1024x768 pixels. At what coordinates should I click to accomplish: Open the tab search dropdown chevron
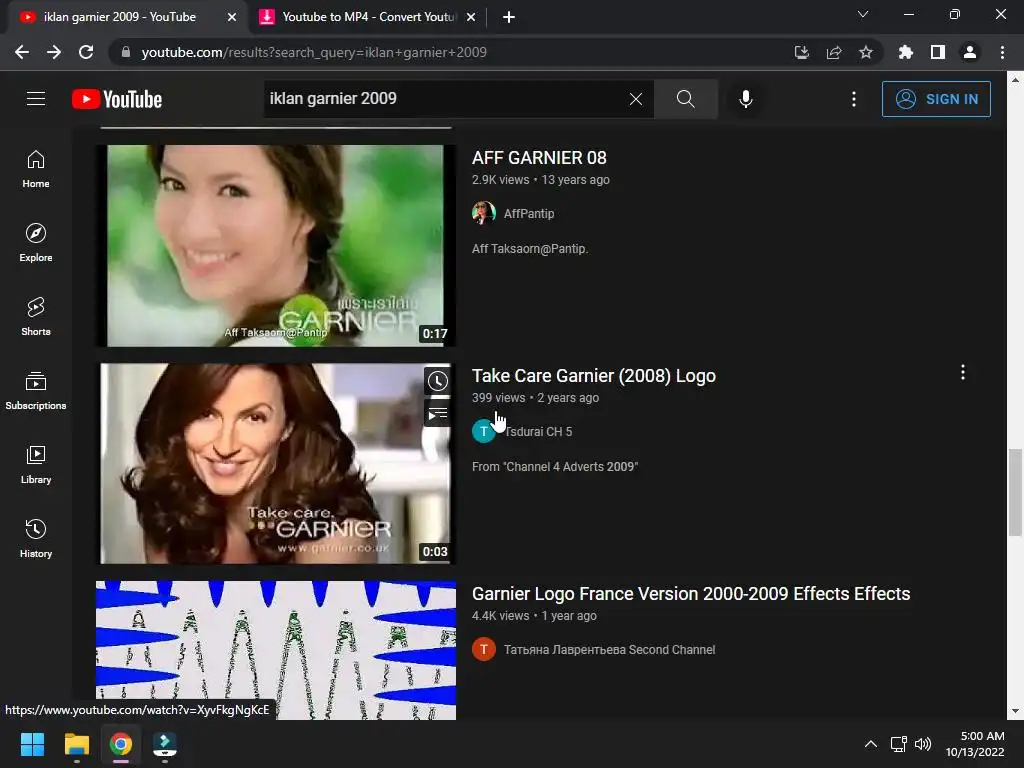[x=863, y=14]
